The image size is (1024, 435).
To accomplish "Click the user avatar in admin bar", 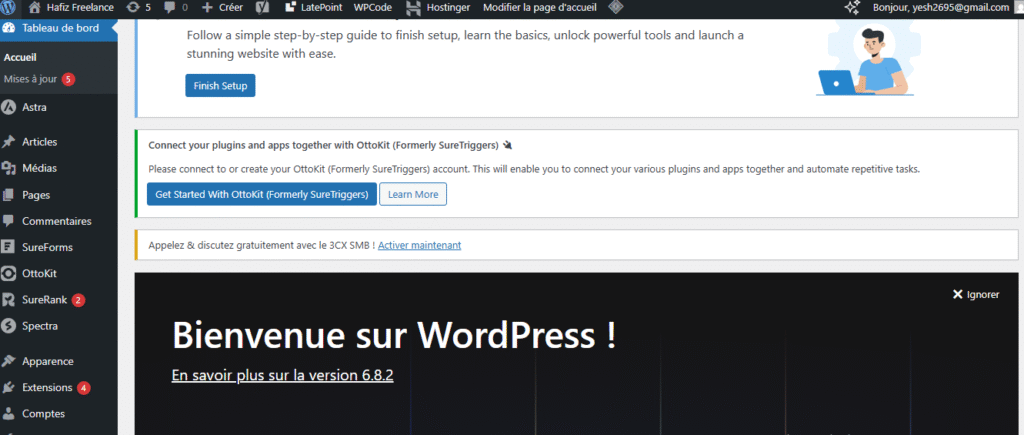I will coord(1018,8).
